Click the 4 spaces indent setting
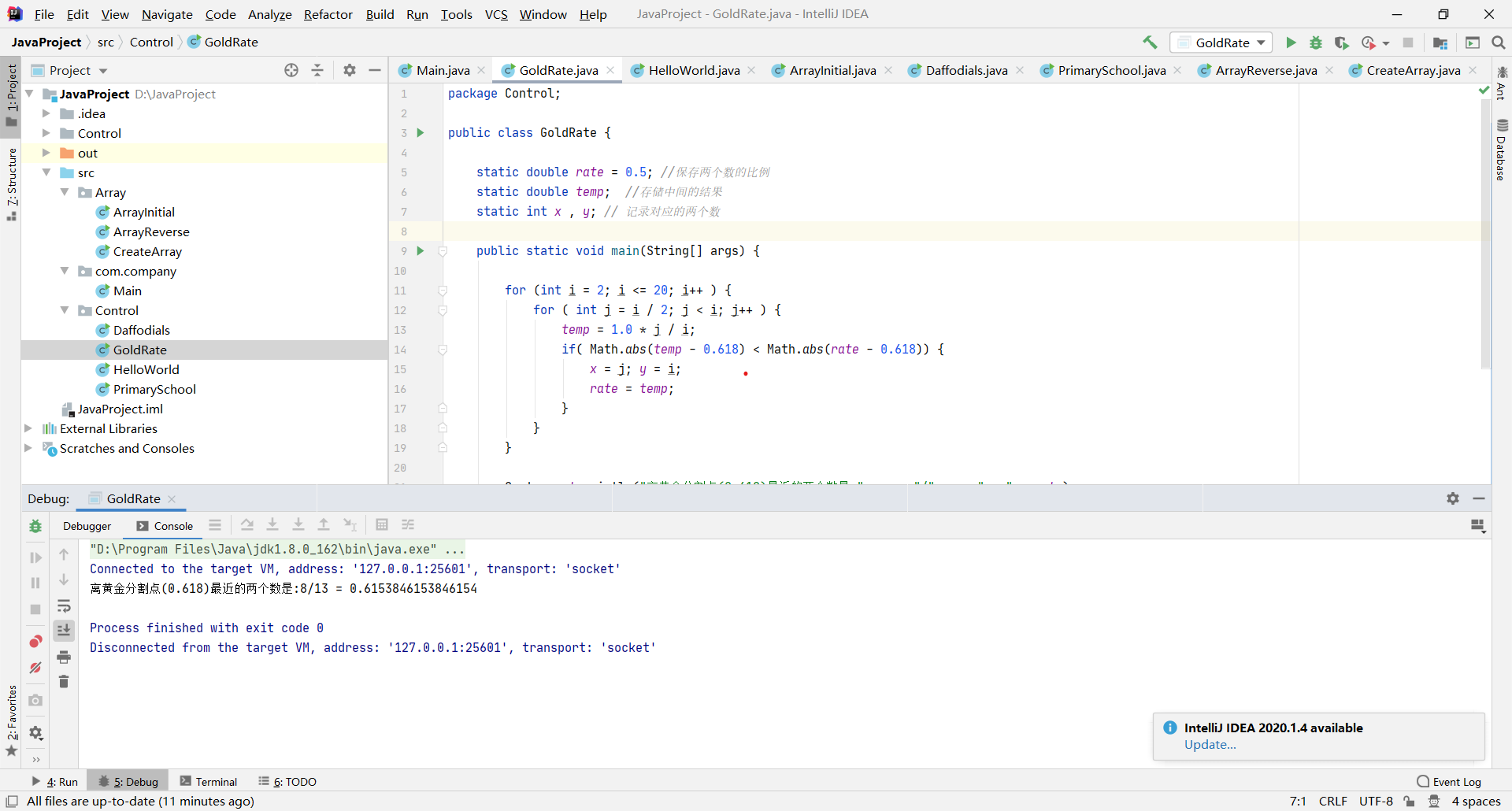 tap(1476, 802)
